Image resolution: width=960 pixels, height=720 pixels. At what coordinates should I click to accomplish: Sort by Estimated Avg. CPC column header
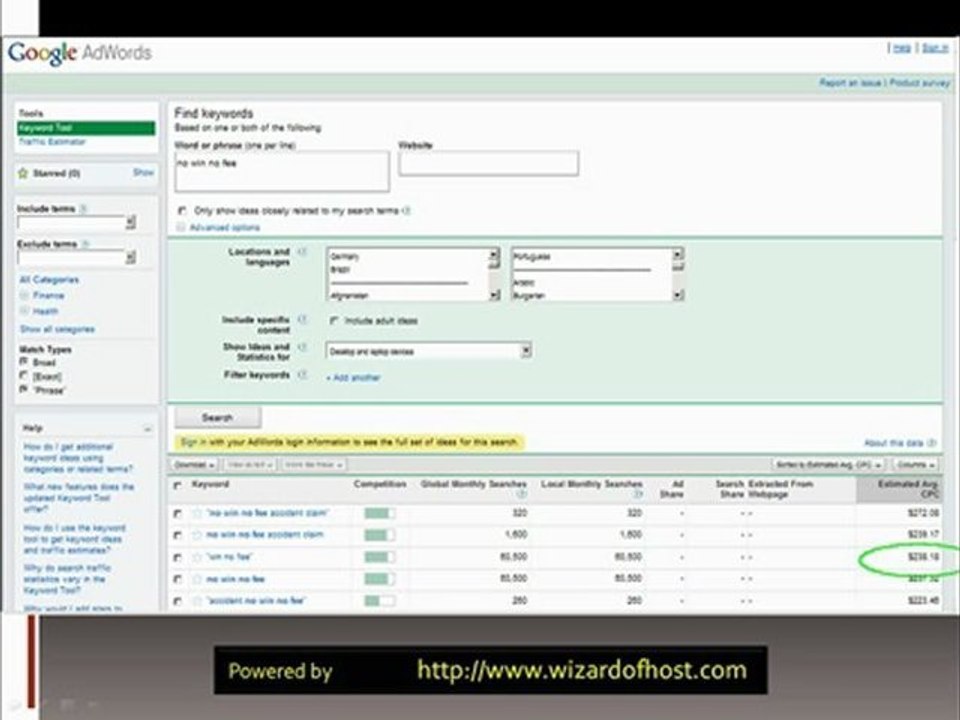(x=908, y=489)
